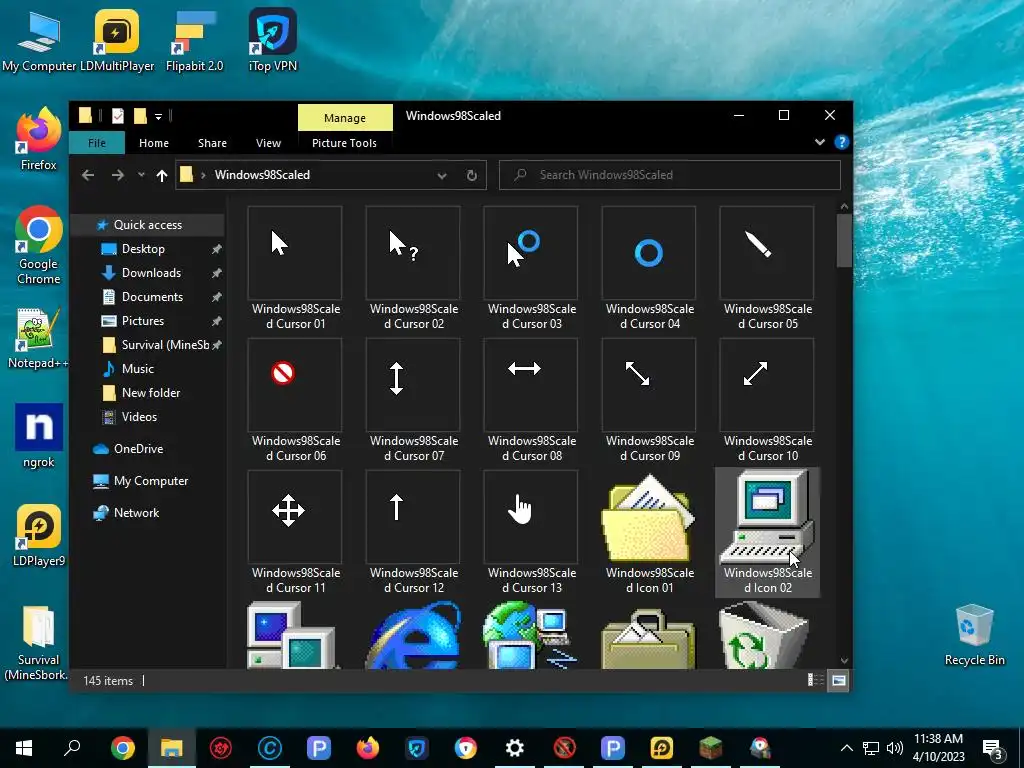Click scrollbar down arrow in file list
This screenshot has width=1024, height=768.
(x=844, y=661)
